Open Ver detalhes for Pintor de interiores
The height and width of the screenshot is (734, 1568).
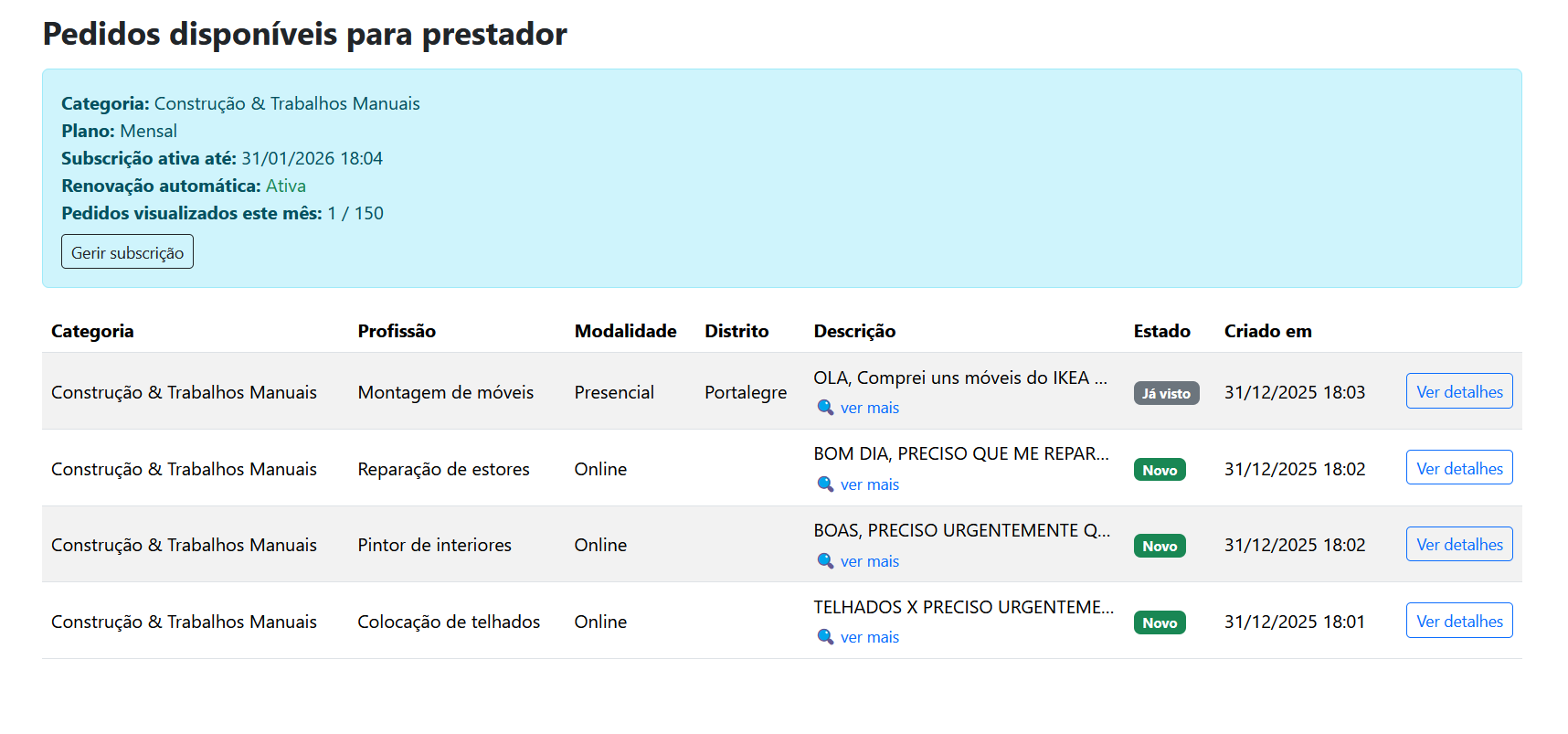pyautogui.click(x=1458, y=545)
